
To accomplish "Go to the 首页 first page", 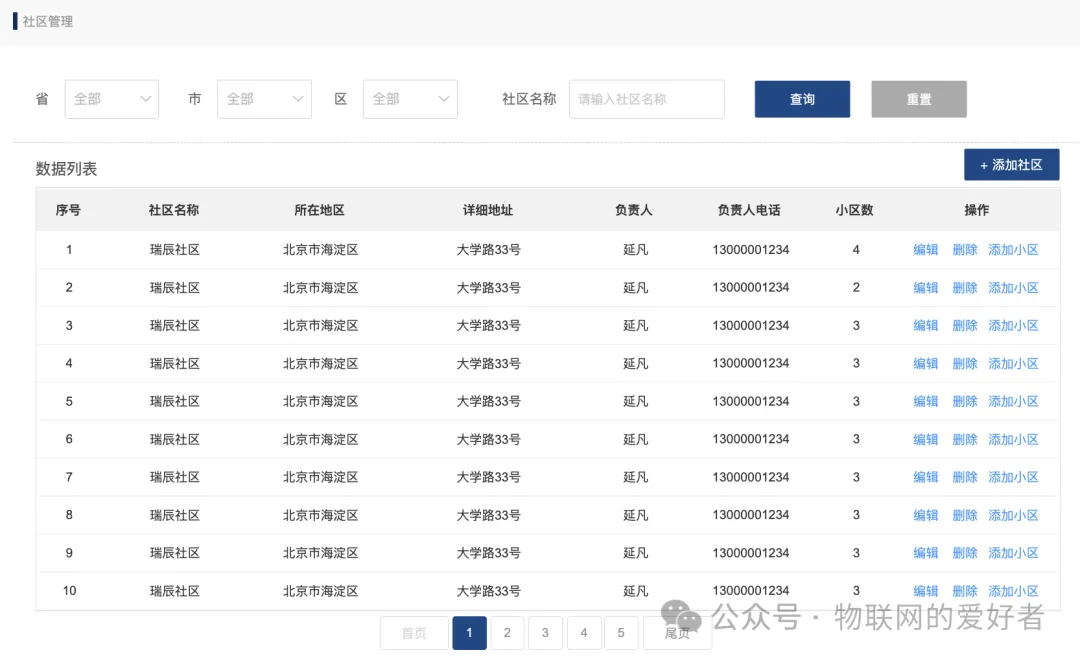I will [x=414, y=633].
